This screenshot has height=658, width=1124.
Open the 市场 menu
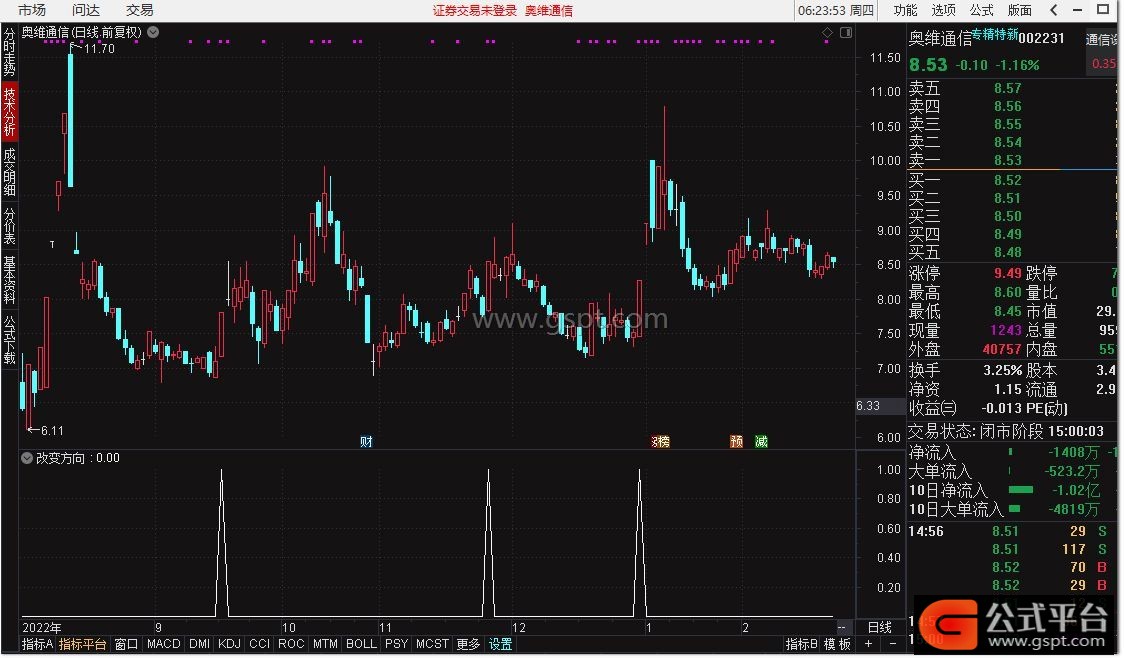pyautogui.click(x=32, y=10)
